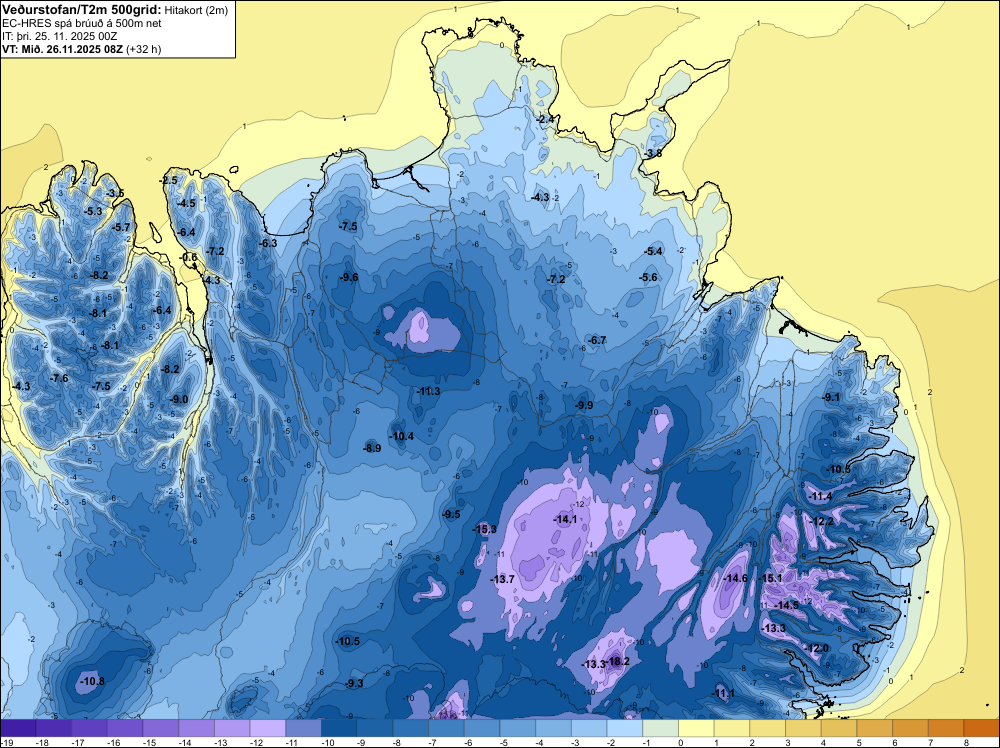Click the coldest value '-18.2' on the map
This screenshot has height=748, width=1000.
(x=619, y=661)
